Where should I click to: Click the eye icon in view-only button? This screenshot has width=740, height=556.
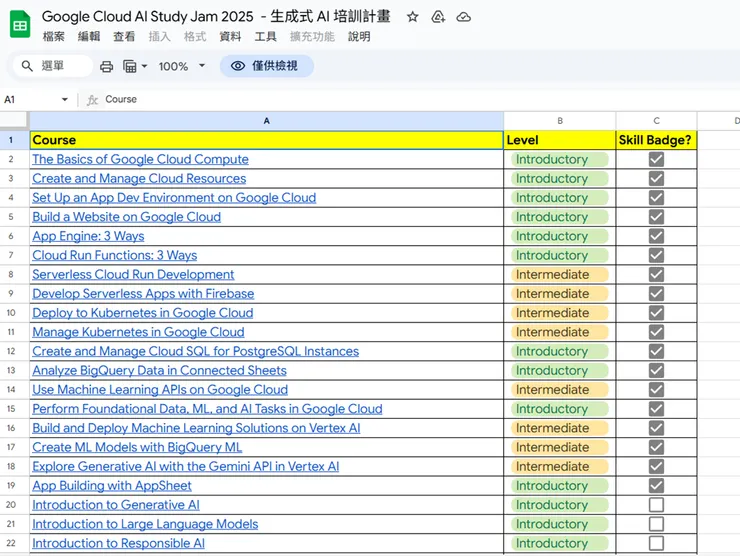tap(238, 66)
